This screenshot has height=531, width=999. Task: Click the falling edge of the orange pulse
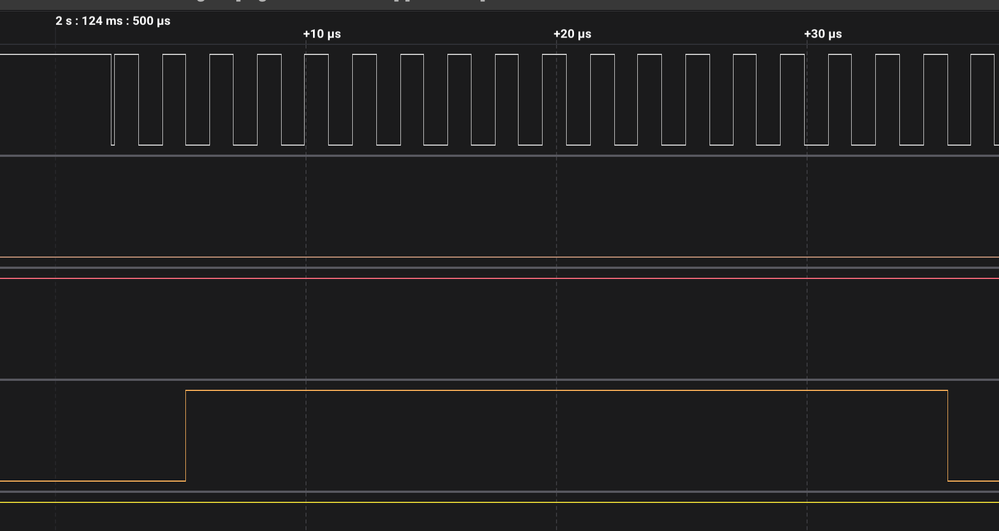coord(947,435)
